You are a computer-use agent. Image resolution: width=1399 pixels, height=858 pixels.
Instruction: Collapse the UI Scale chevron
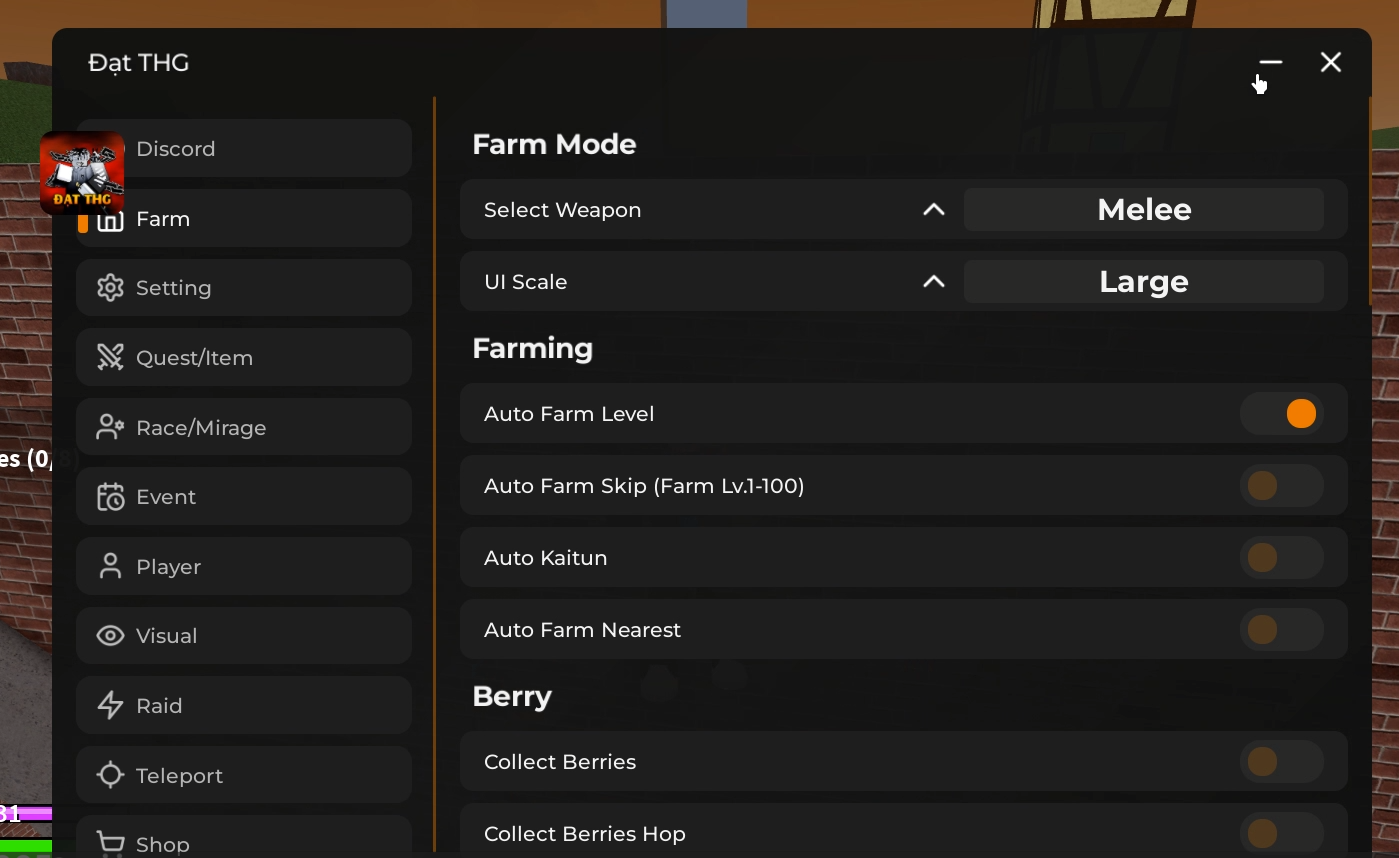(x=933, y=282)
